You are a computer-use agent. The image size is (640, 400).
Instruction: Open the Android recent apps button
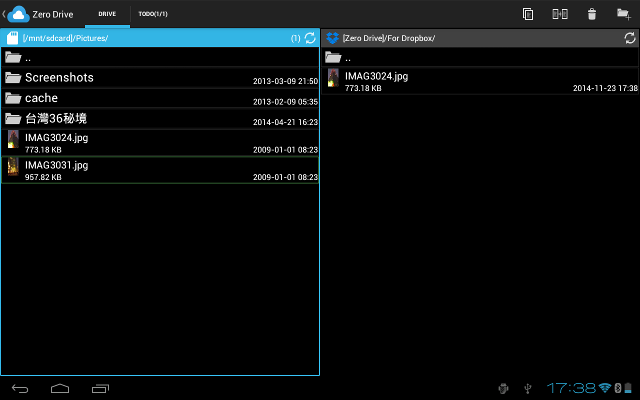[x=100, y=389]
